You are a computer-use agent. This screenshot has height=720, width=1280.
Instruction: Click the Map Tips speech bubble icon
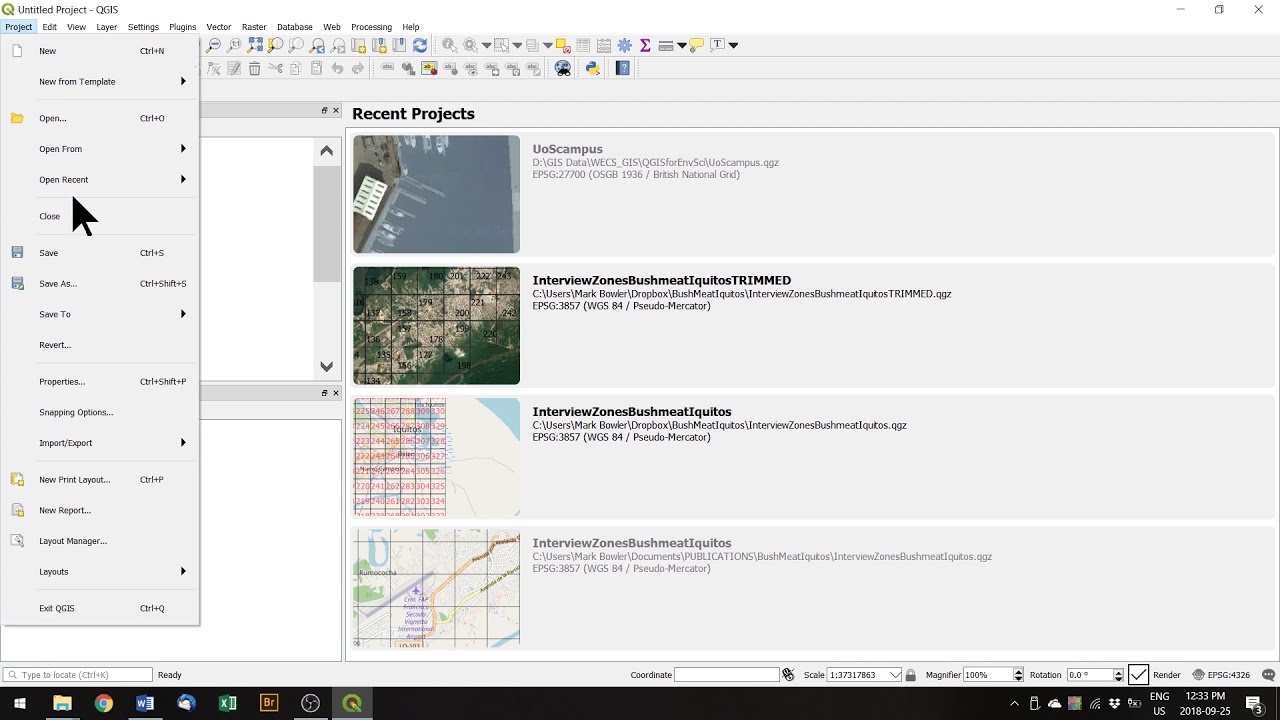696,45
